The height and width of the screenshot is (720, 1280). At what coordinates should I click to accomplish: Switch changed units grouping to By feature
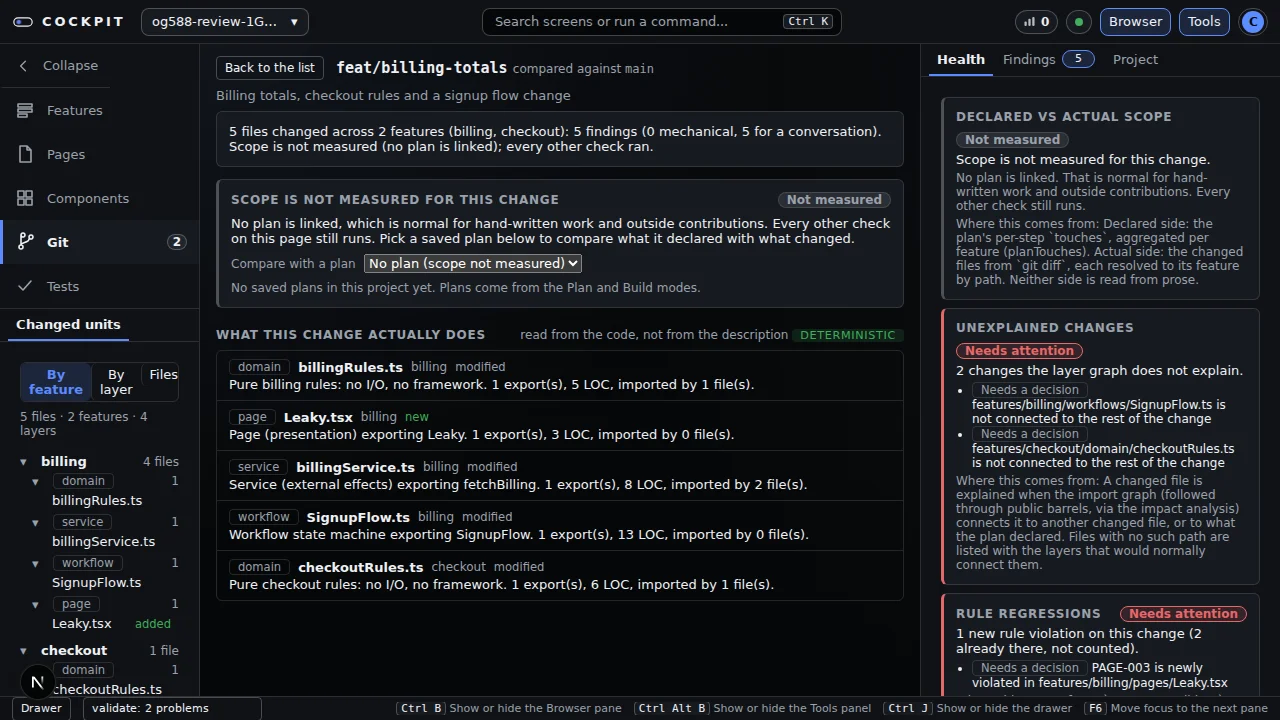(56, 382)
